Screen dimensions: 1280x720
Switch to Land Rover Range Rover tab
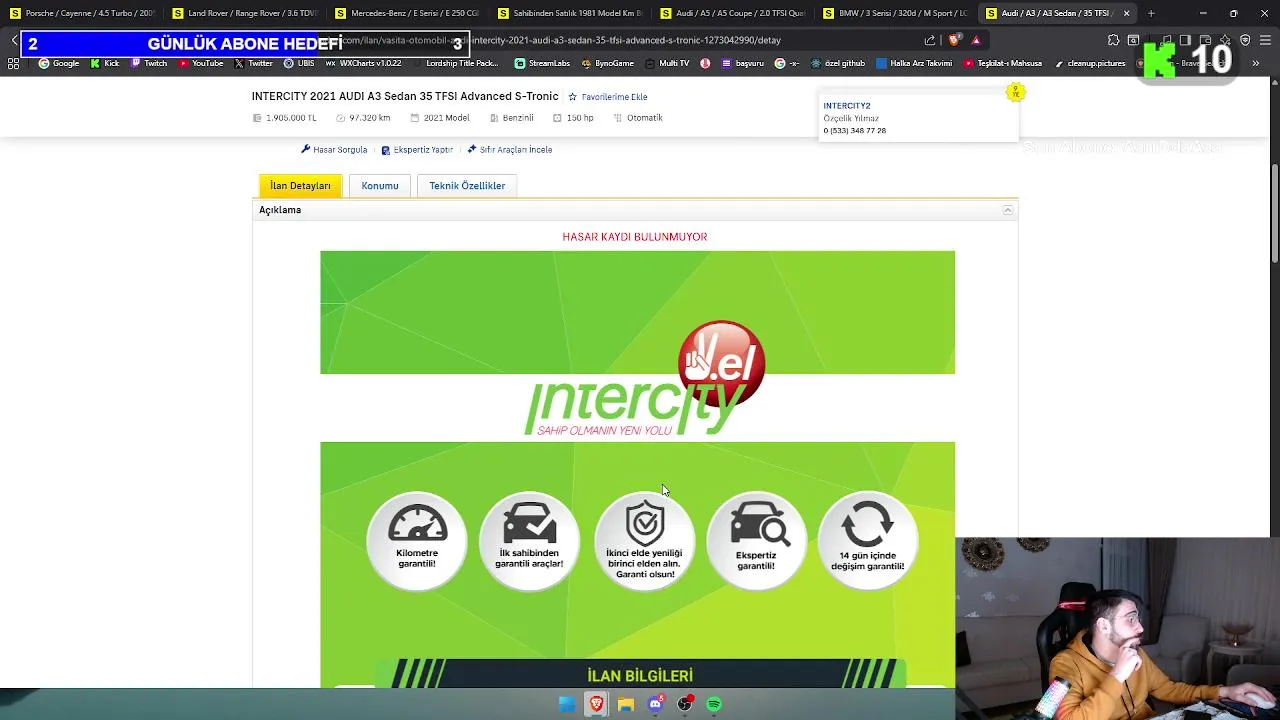click(244, 13)
